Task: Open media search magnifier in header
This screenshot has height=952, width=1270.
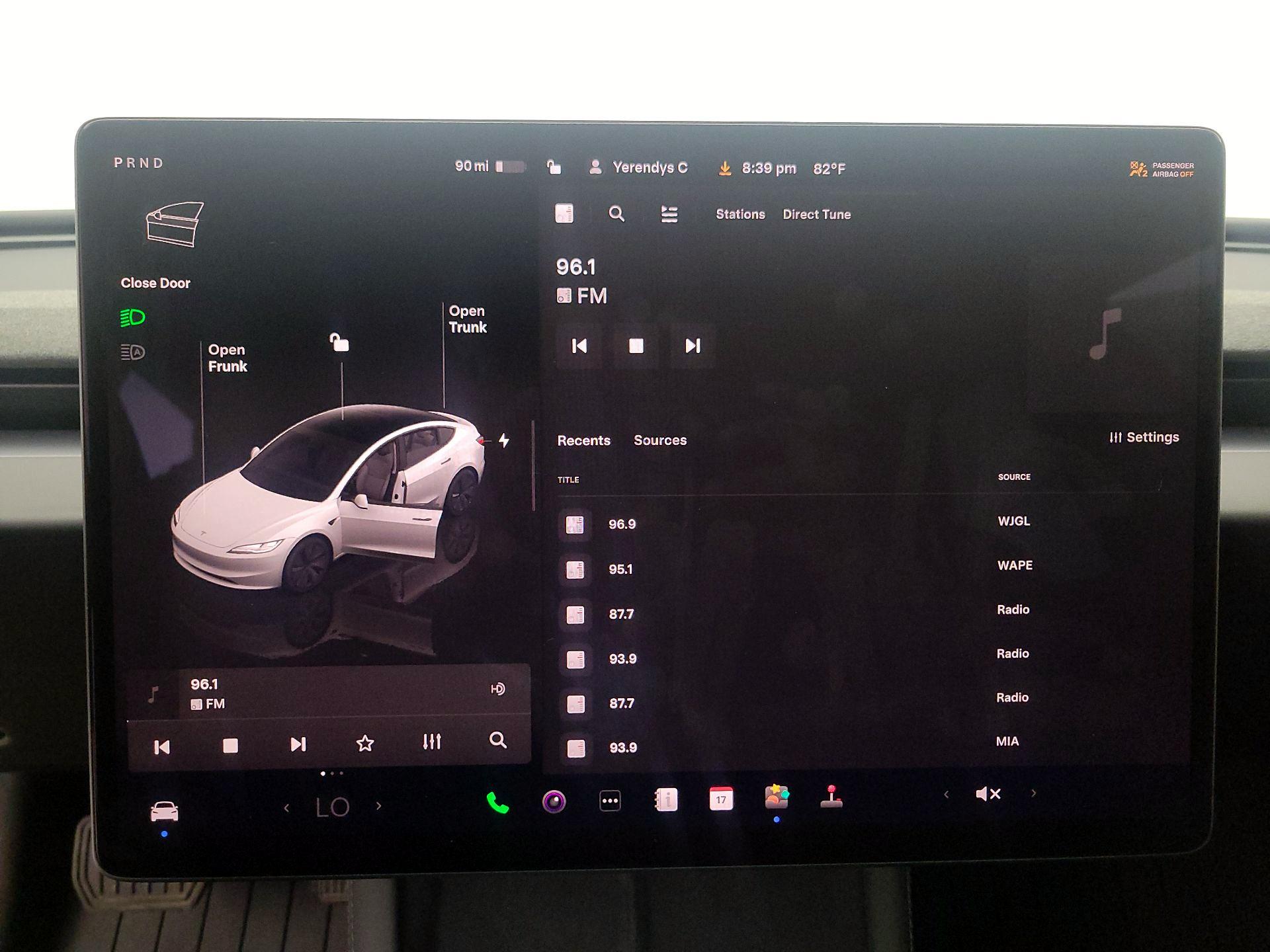Action: (x=616, y=214)
